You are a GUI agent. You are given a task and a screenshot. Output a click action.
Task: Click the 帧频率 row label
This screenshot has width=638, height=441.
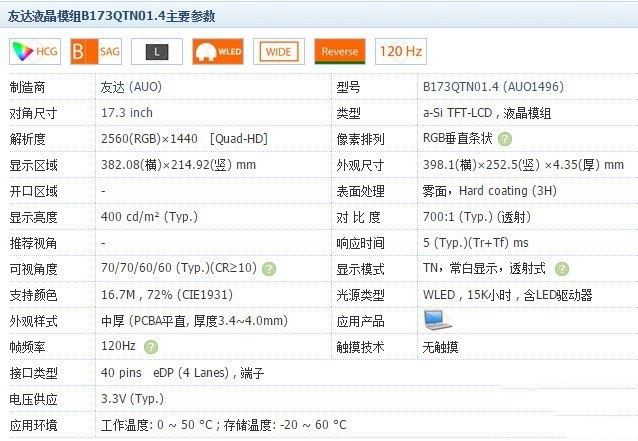[x=27, y=347]
